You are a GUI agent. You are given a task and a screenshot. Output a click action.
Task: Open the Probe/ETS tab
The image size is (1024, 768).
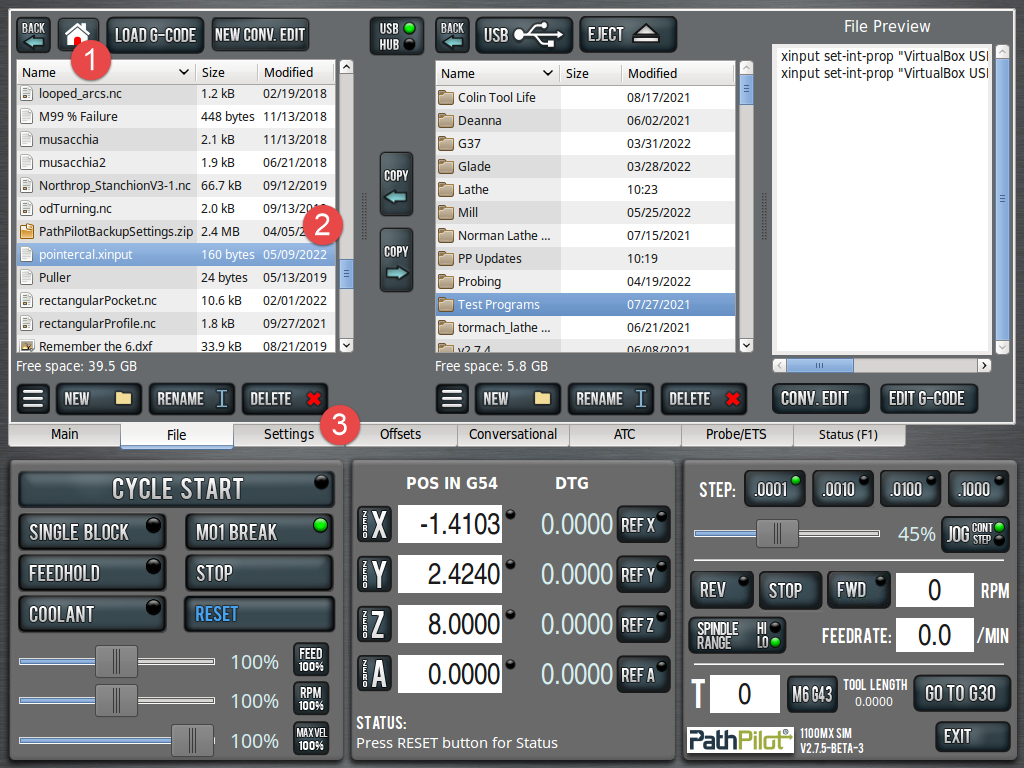tap(736, 435)
